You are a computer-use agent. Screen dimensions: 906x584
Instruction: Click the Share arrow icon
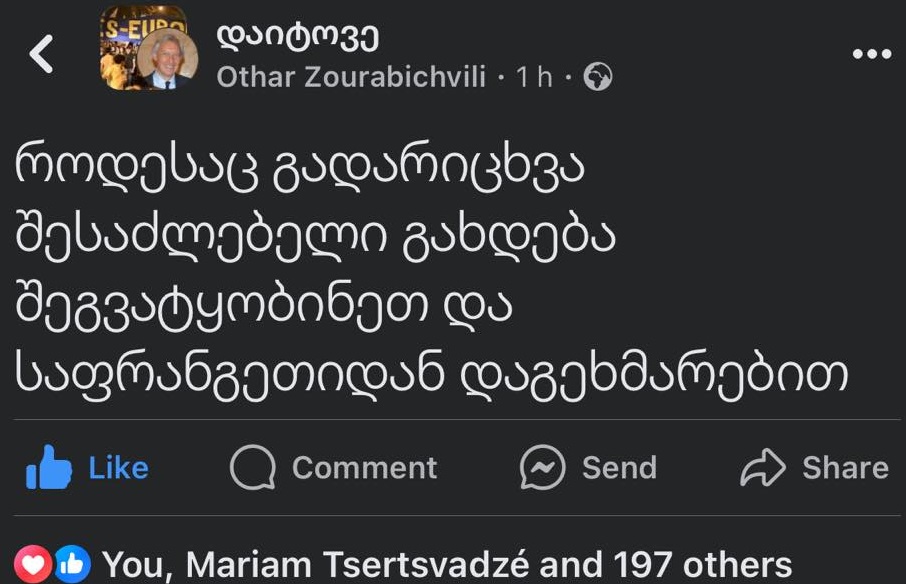764,468
